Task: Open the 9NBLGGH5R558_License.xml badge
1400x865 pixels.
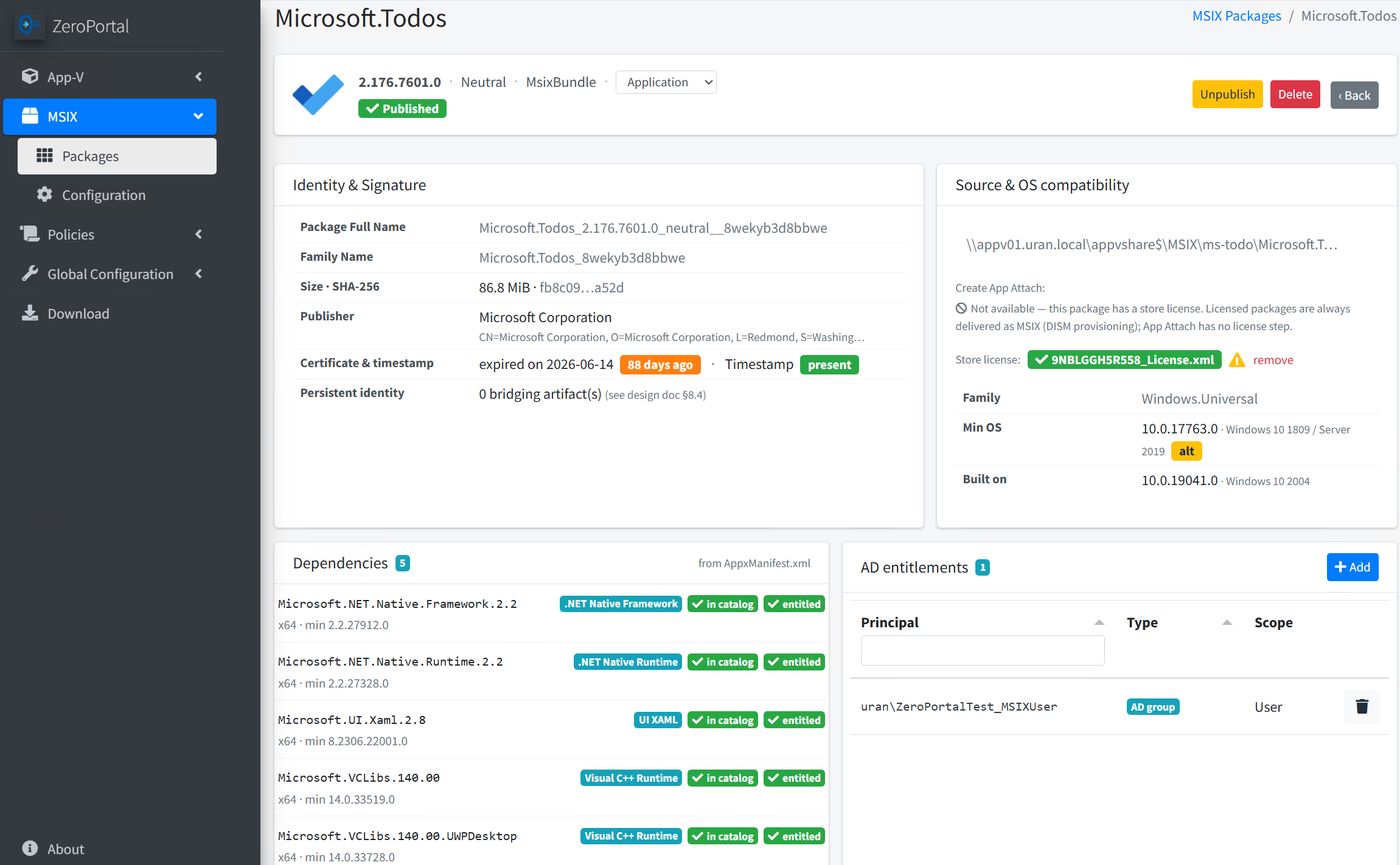Action: pos(1124,360)
